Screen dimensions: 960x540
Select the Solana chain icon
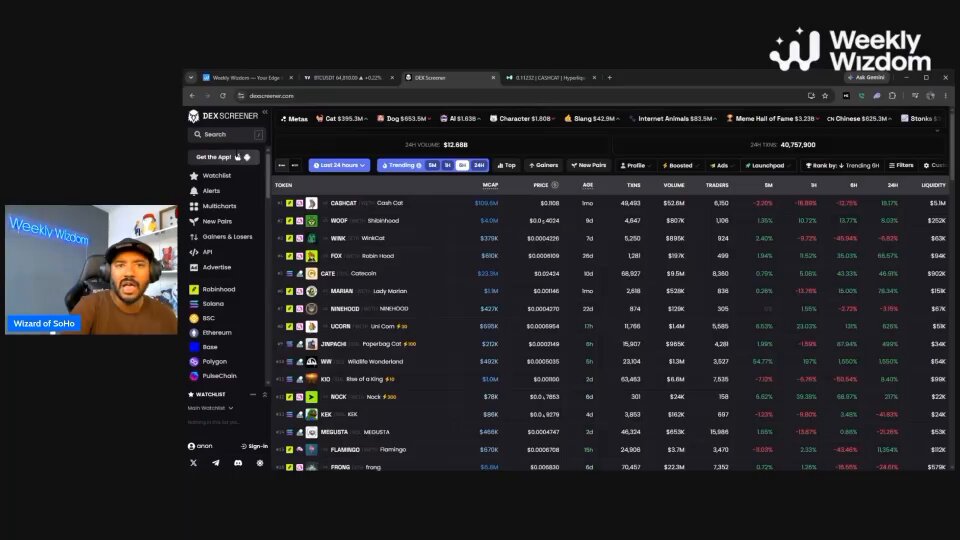[x=194, y=304]
